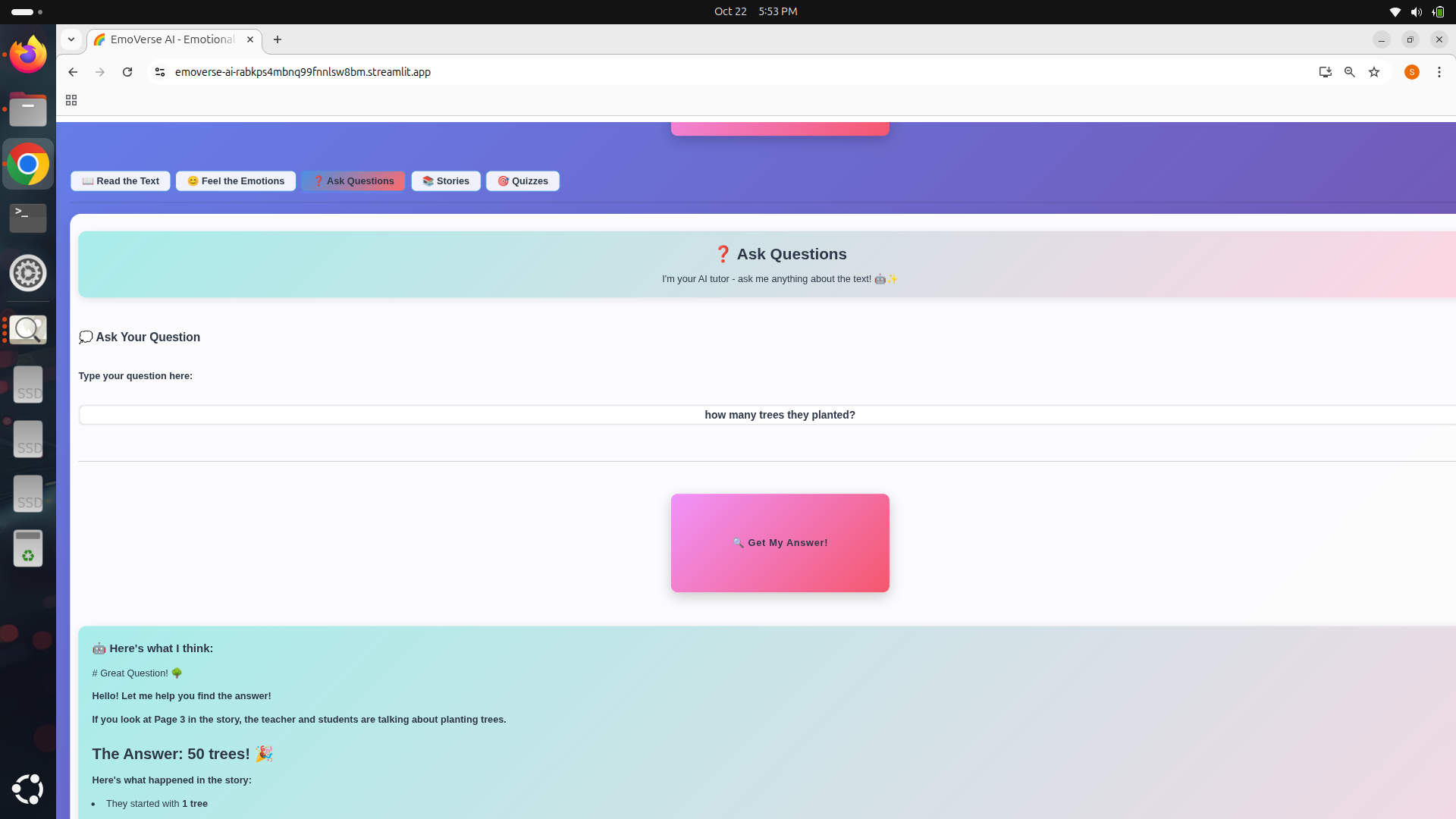1456x819 pixels.
Task: Open the Quizzes tab
Action: pos(522,181)
